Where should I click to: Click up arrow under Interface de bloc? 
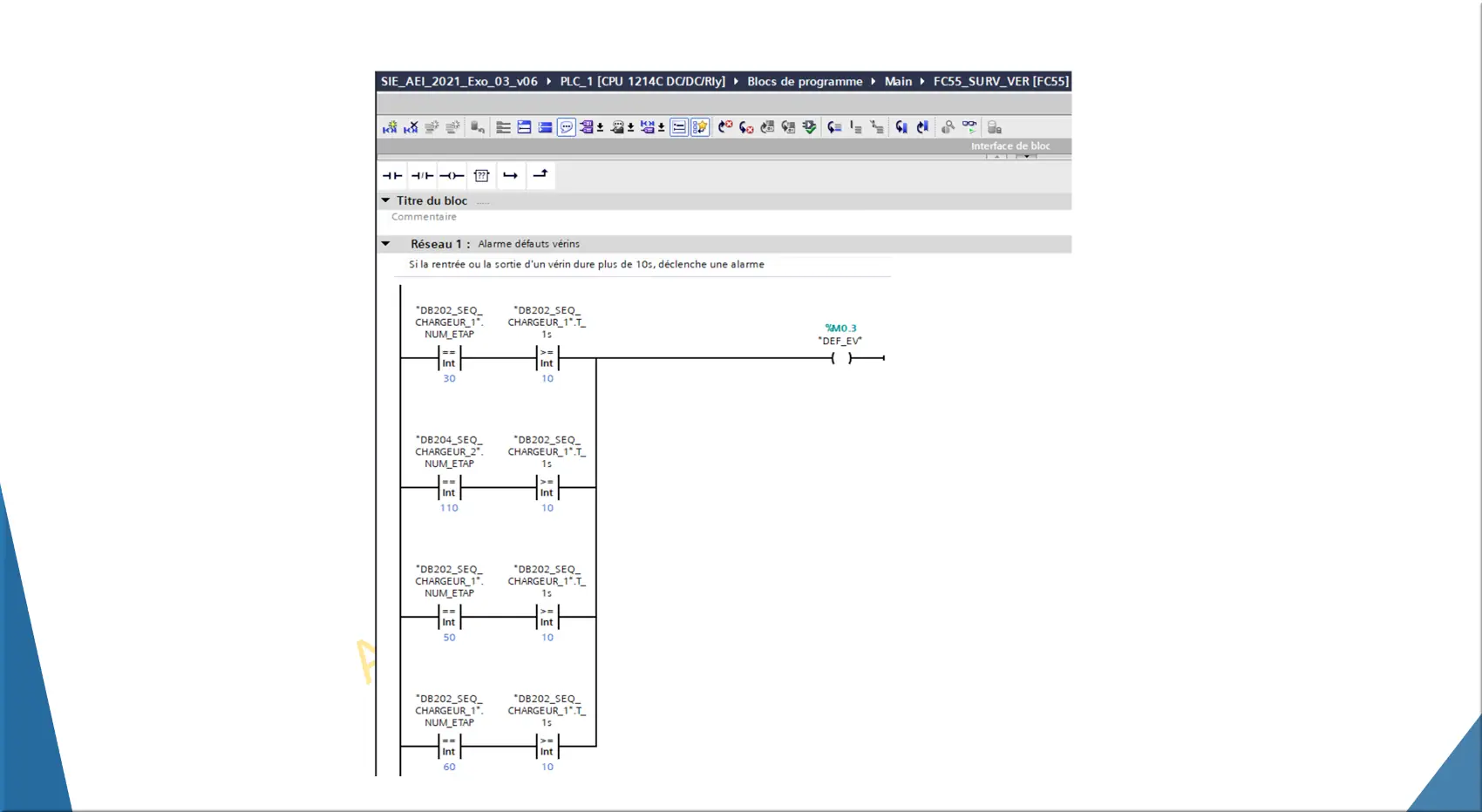(997, 156)
